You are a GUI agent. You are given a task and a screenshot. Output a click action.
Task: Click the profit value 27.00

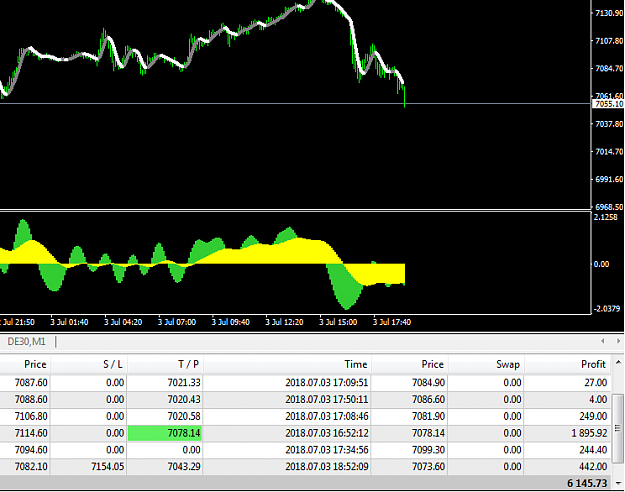[596, 383]
